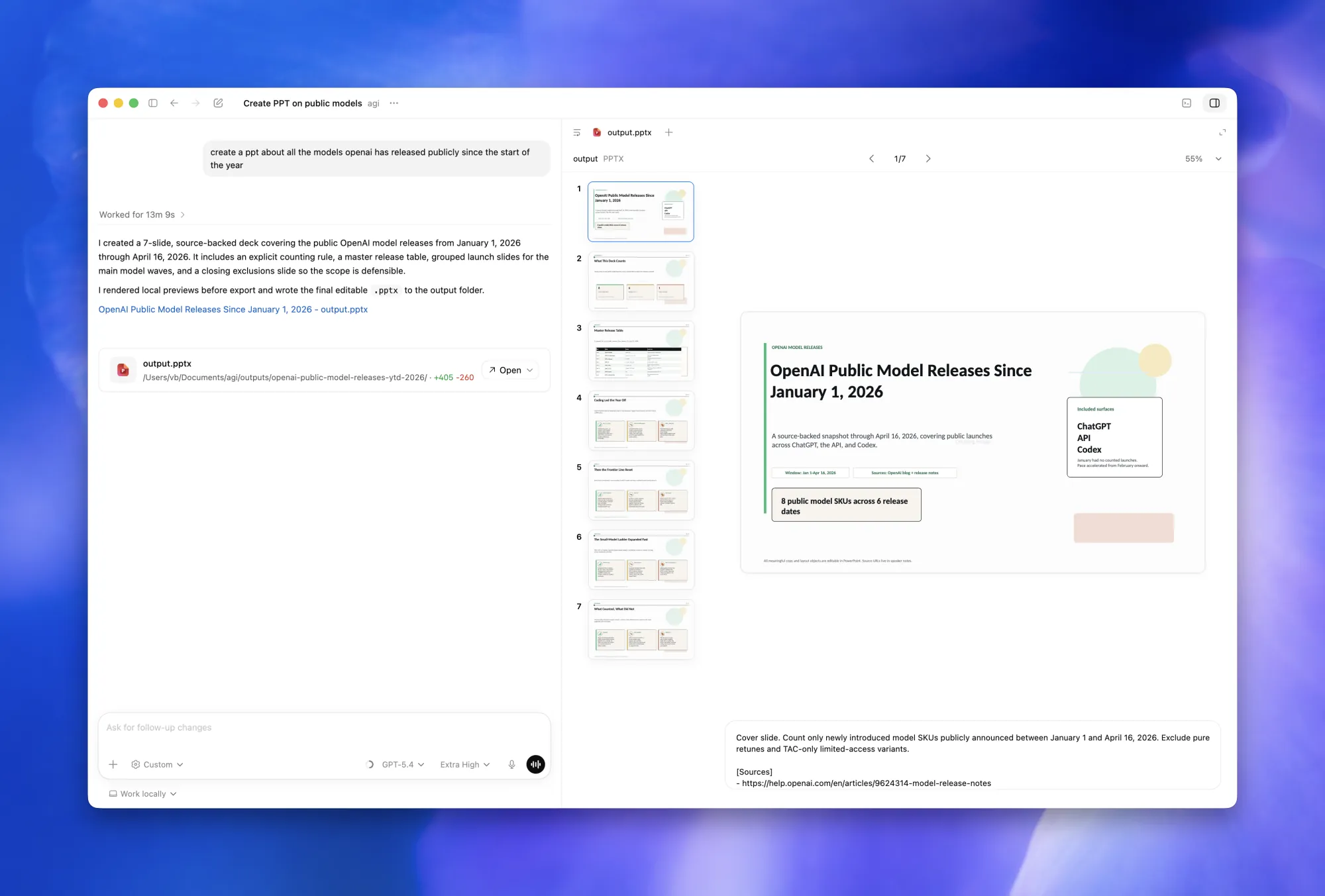Open the OpenAI Public Model Releases output.pptx link

click(x=233, y=309)
